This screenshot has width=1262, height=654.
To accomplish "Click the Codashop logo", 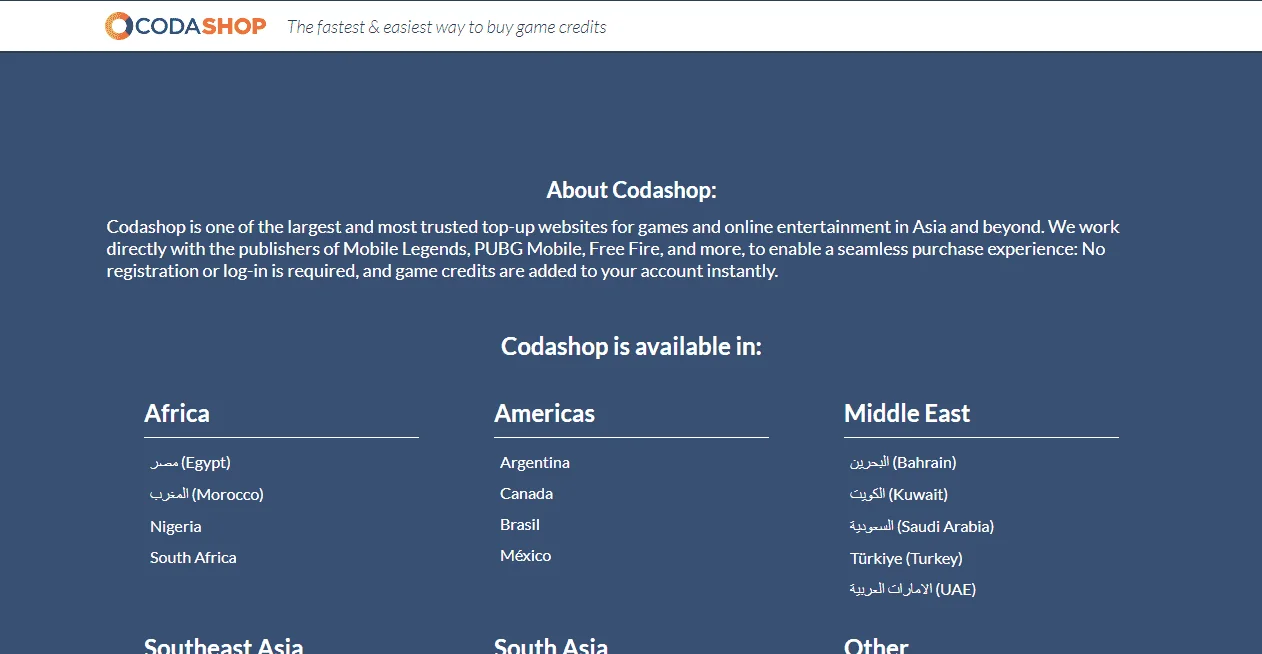I will [x=186, y=26].
